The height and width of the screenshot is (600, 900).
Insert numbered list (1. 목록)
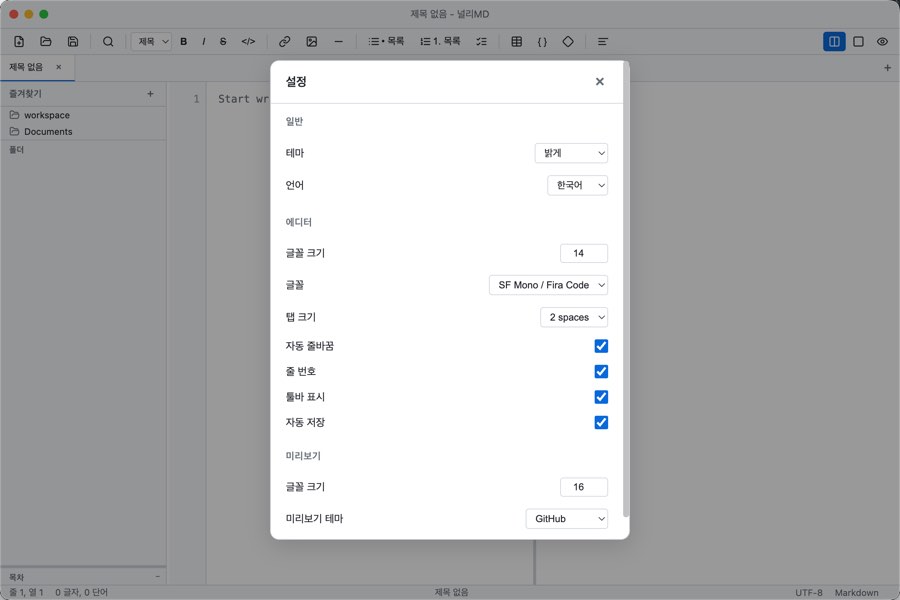(440, 41)
